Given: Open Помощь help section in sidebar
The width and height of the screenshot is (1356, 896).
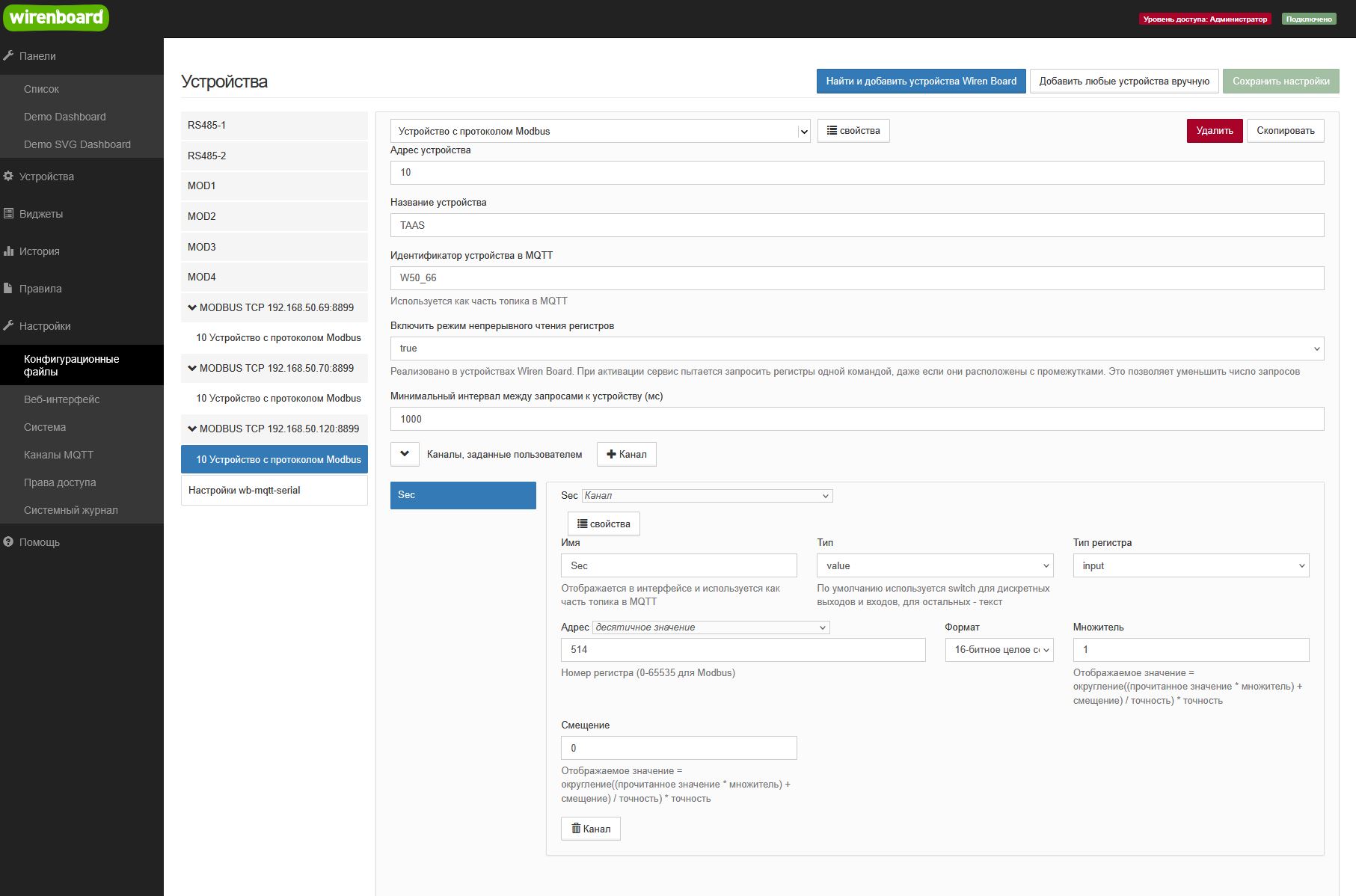Looking at the screenshot, I should [x=39, y=542].
